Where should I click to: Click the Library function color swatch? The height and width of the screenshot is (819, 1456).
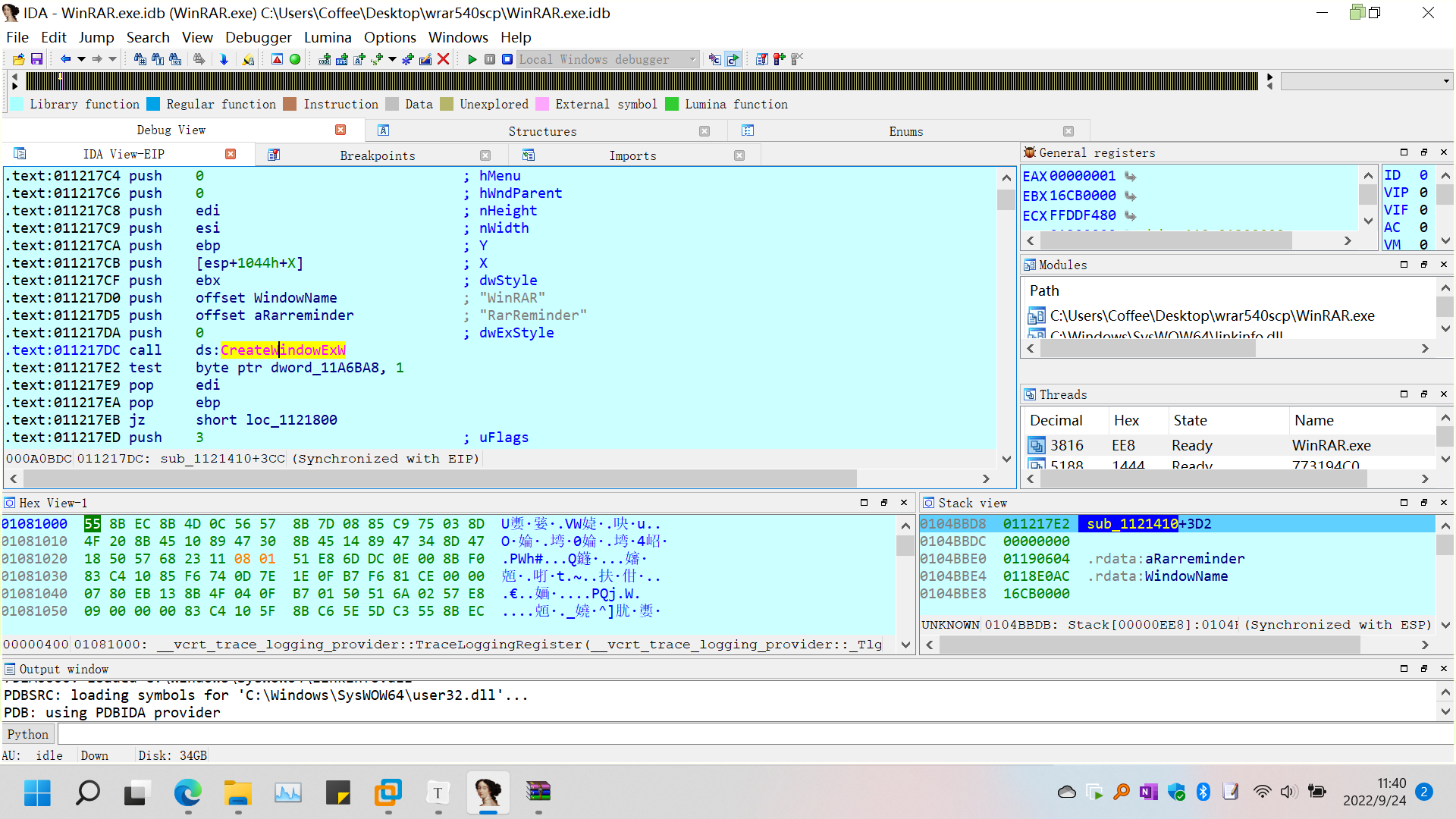[x=17, y=104]
